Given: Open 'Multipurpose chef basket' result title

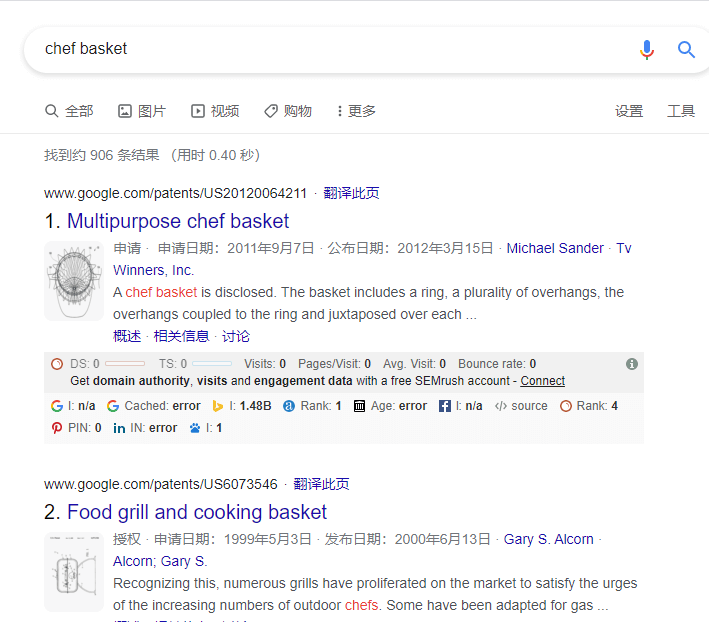Looking at the screenshot, I should [x=178, y=221].
